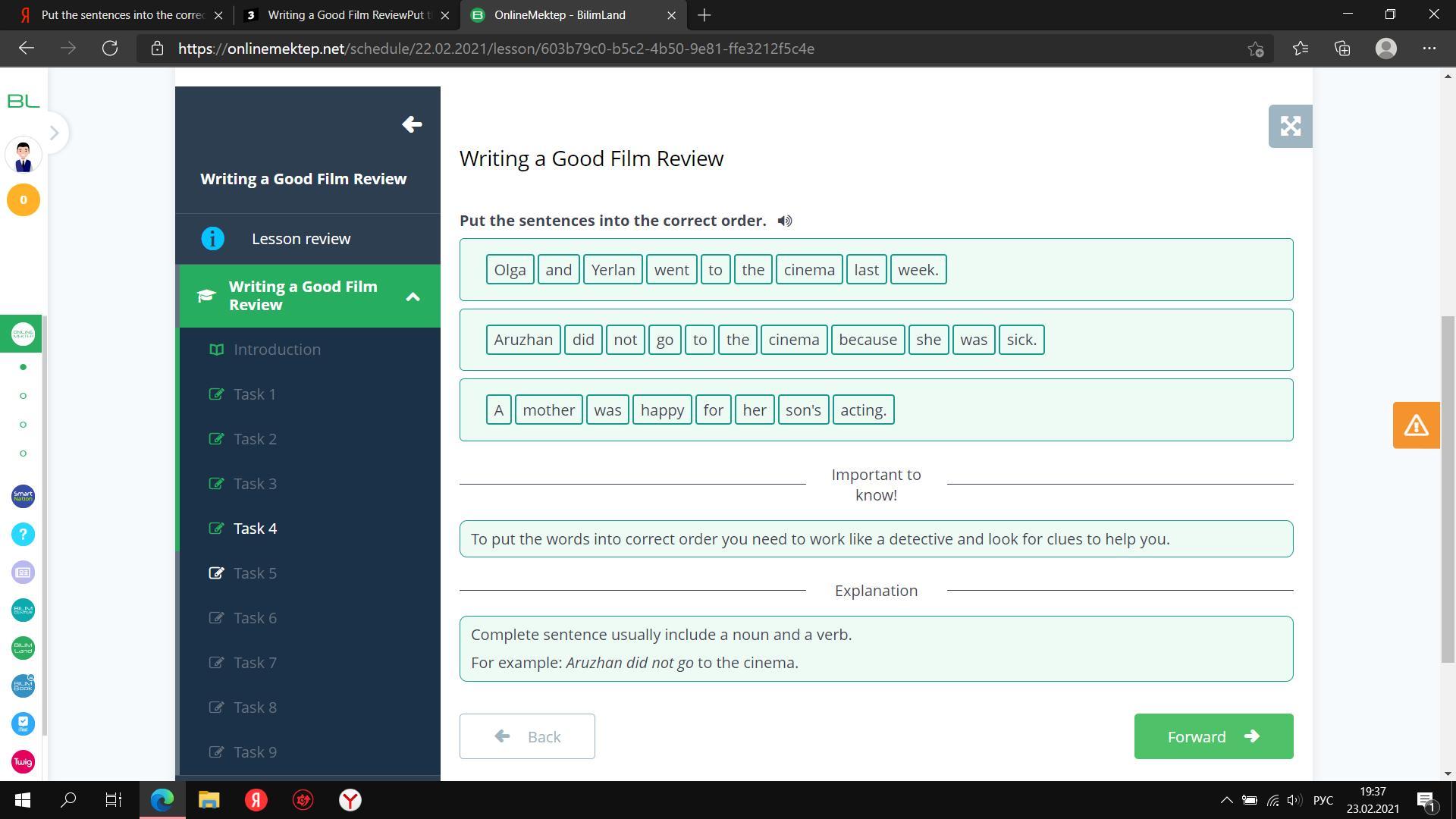The image size is (1456, 819).
Task: Play the audio speaker icon next to instructions
Action: click(785, 221)
